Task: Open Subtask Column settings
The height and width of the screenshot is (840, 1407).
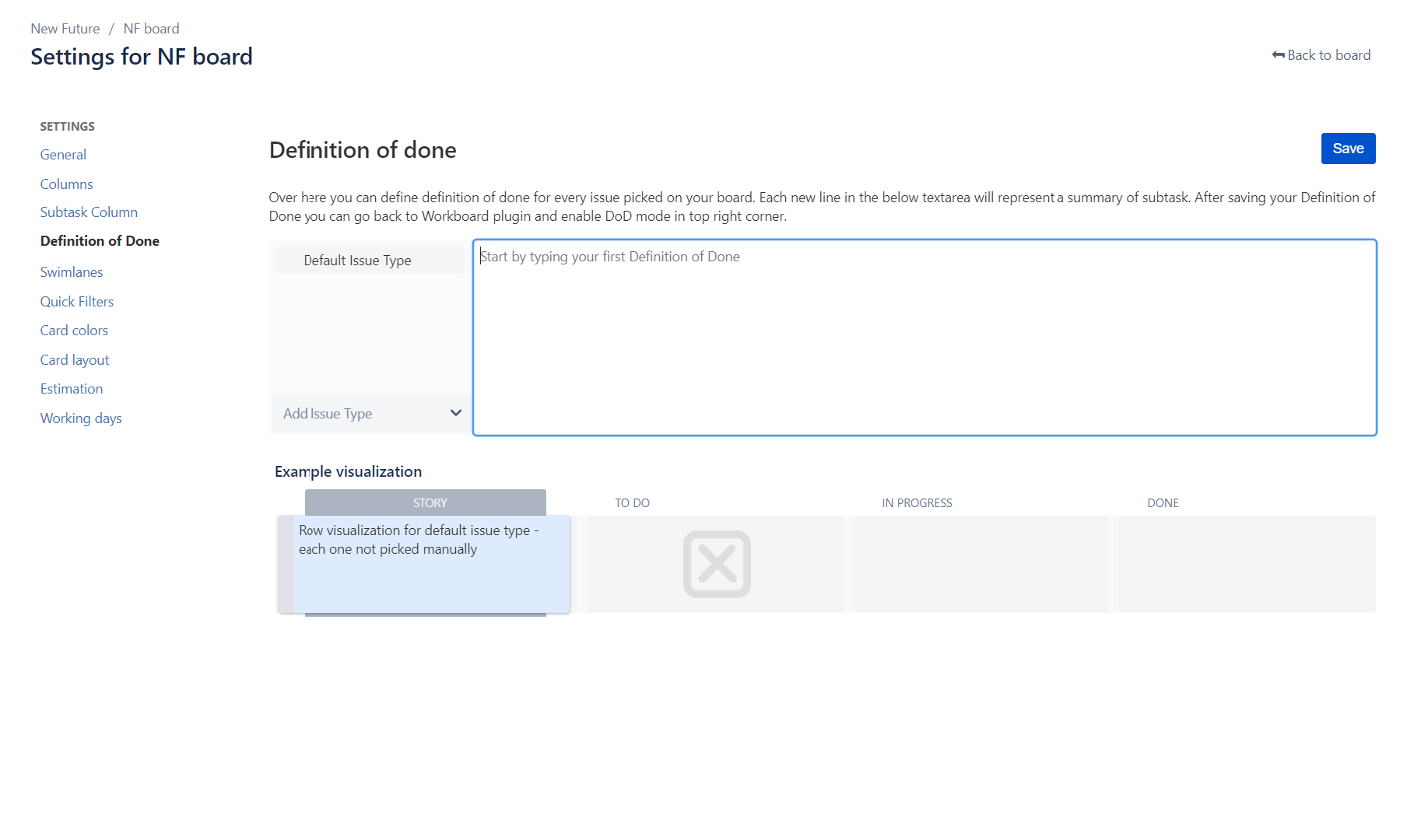Action: point(89,212)
